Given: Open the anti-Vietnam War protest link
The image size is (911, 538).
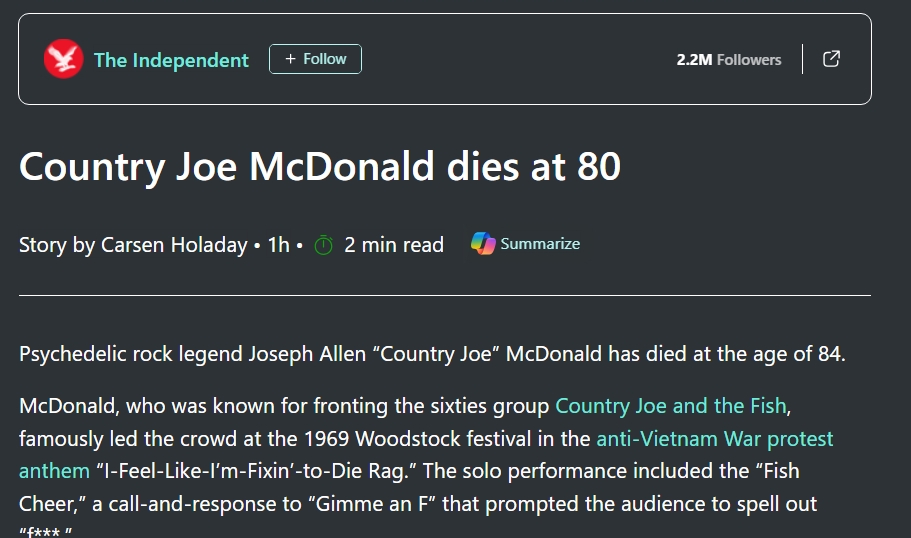Looking at the screenshot, I should point(714,438).
